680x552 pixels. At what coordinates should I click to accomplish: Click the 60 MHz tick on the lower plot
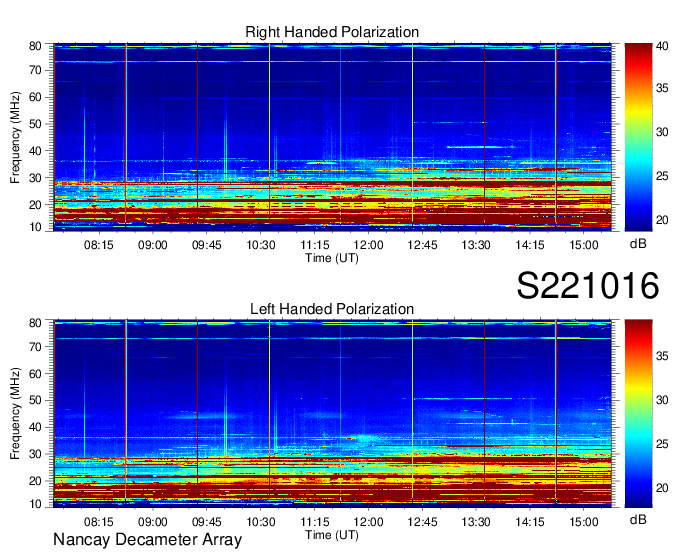coord(35,373)
